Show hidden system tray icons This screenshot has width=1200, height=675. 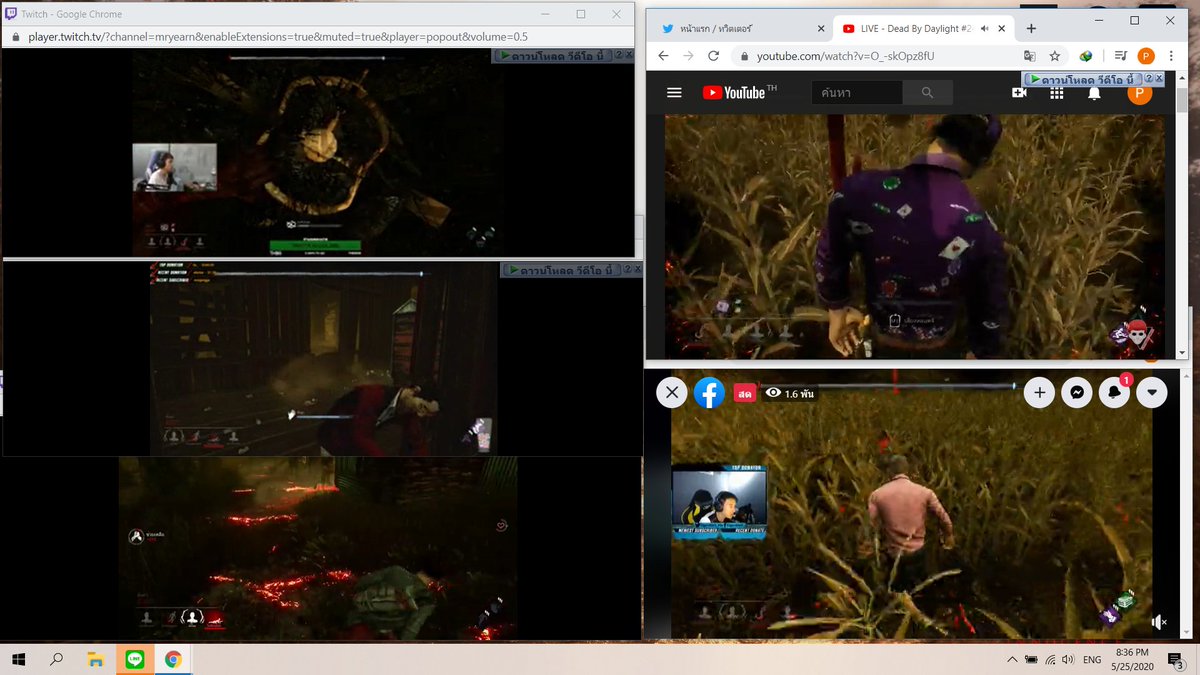tap(1011, 659)
